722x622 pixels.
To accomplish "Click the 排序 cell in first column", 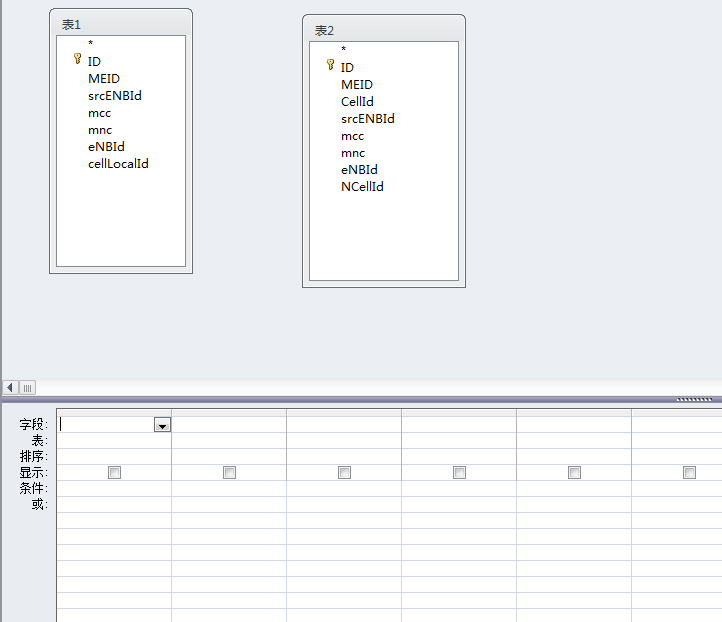I will click(x=114, y=456).
